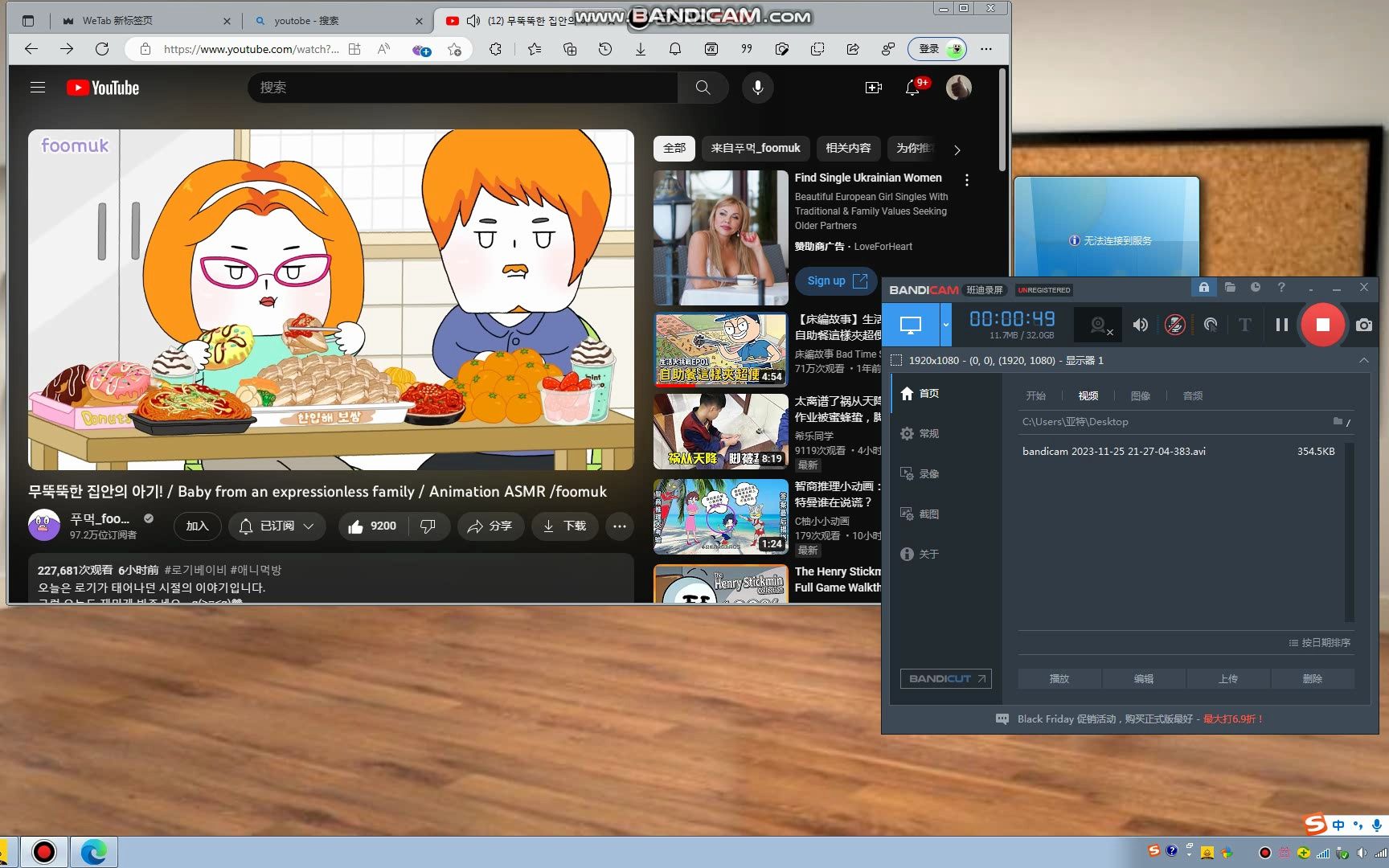1389x868 pixels.
Task: Go to YouTube home via logo
Action: (103, 88)
